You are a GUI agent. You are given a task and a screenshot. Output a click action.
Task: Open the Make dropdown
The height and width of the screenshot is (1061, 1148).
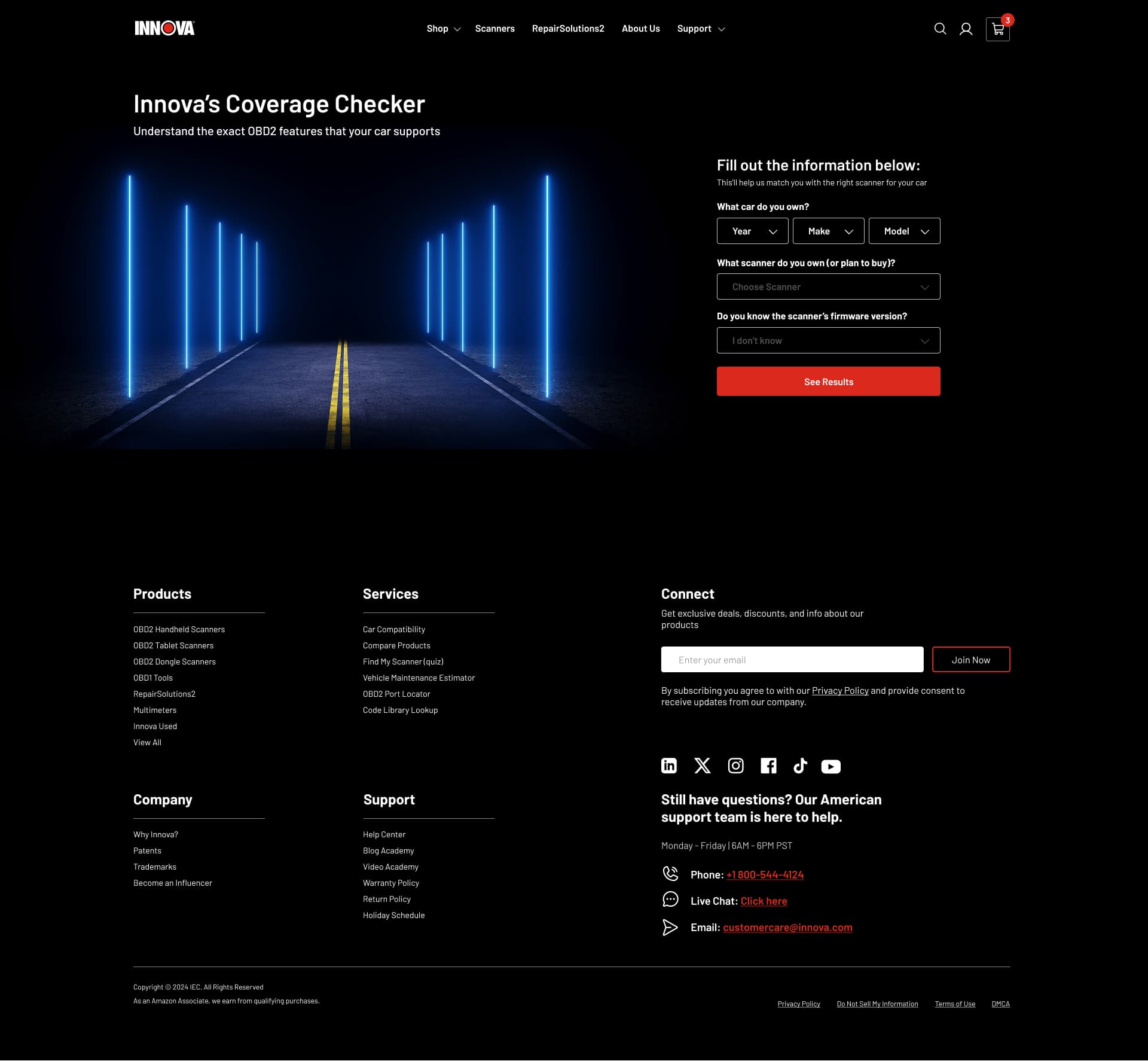pos(829,231)
